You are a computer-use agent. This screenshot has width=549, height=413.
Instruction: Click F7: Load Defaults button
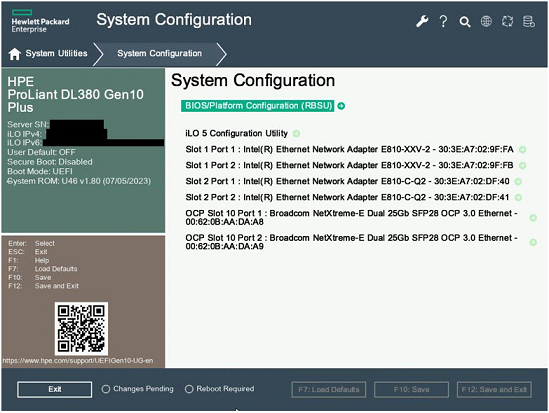point(329,390)
